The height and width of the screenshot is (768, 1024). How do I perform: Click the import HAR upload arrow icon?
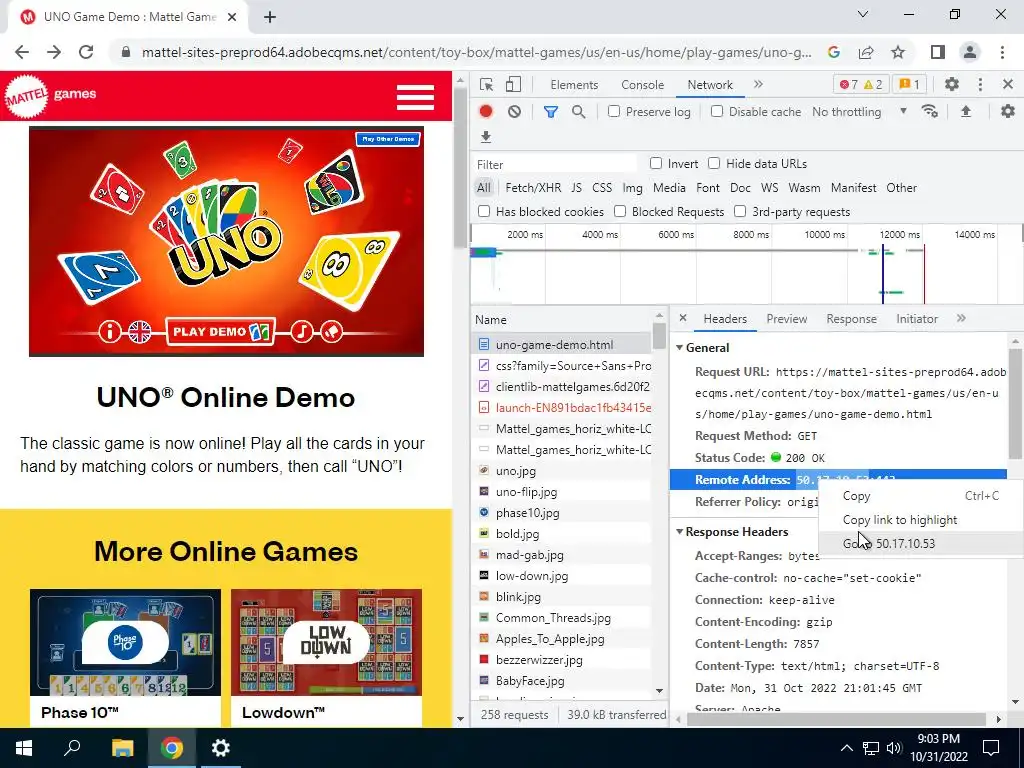tap(966, 112)
